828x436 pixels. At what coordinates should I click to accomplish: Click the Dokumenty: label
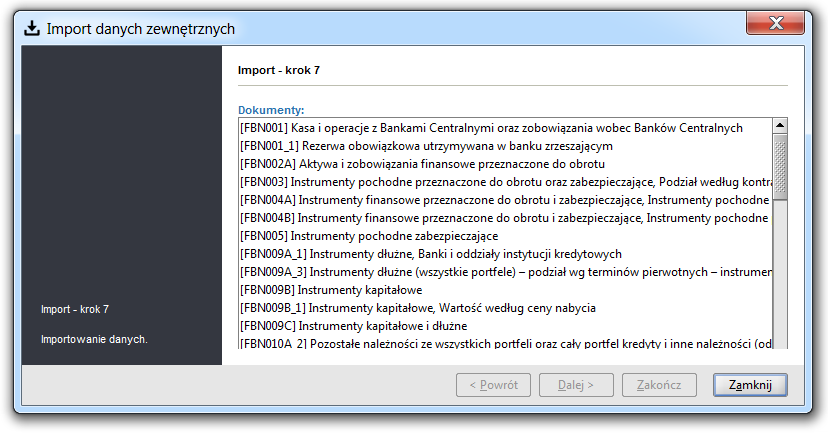tap(271, 110)
